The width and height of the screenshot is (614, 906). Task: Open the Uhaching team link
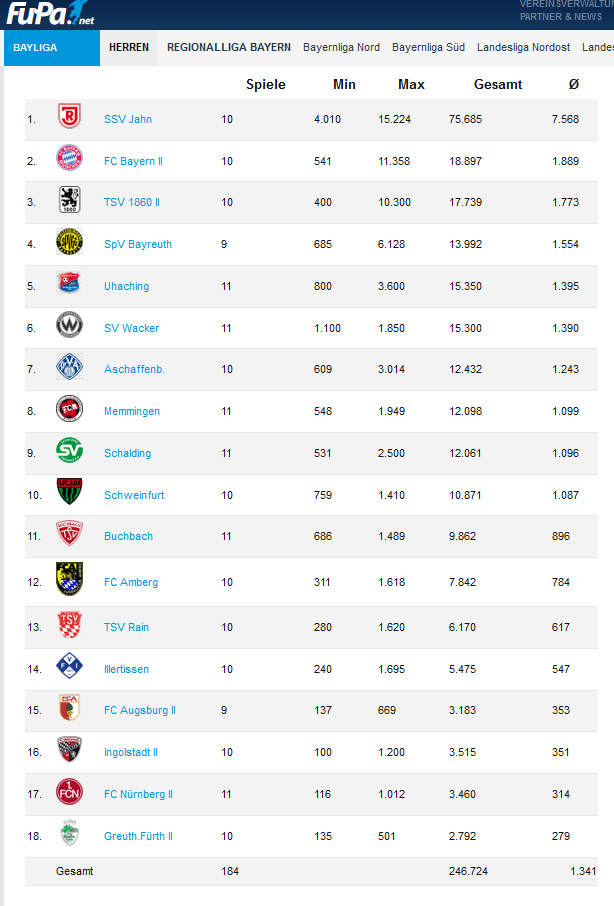click(x=126, y=287)
